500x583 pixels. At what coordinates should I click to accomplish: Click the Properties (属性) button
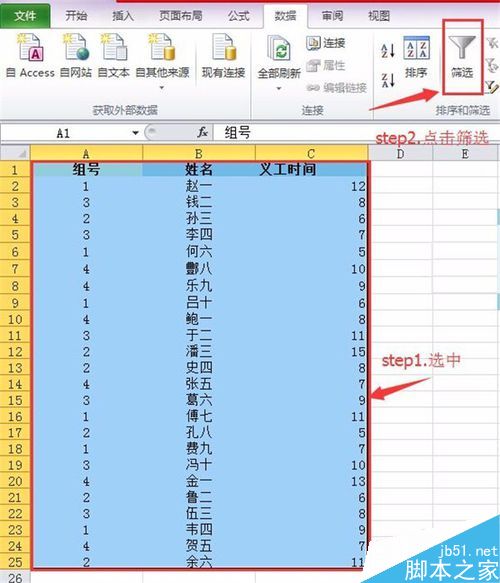click(x=326, y=66)
